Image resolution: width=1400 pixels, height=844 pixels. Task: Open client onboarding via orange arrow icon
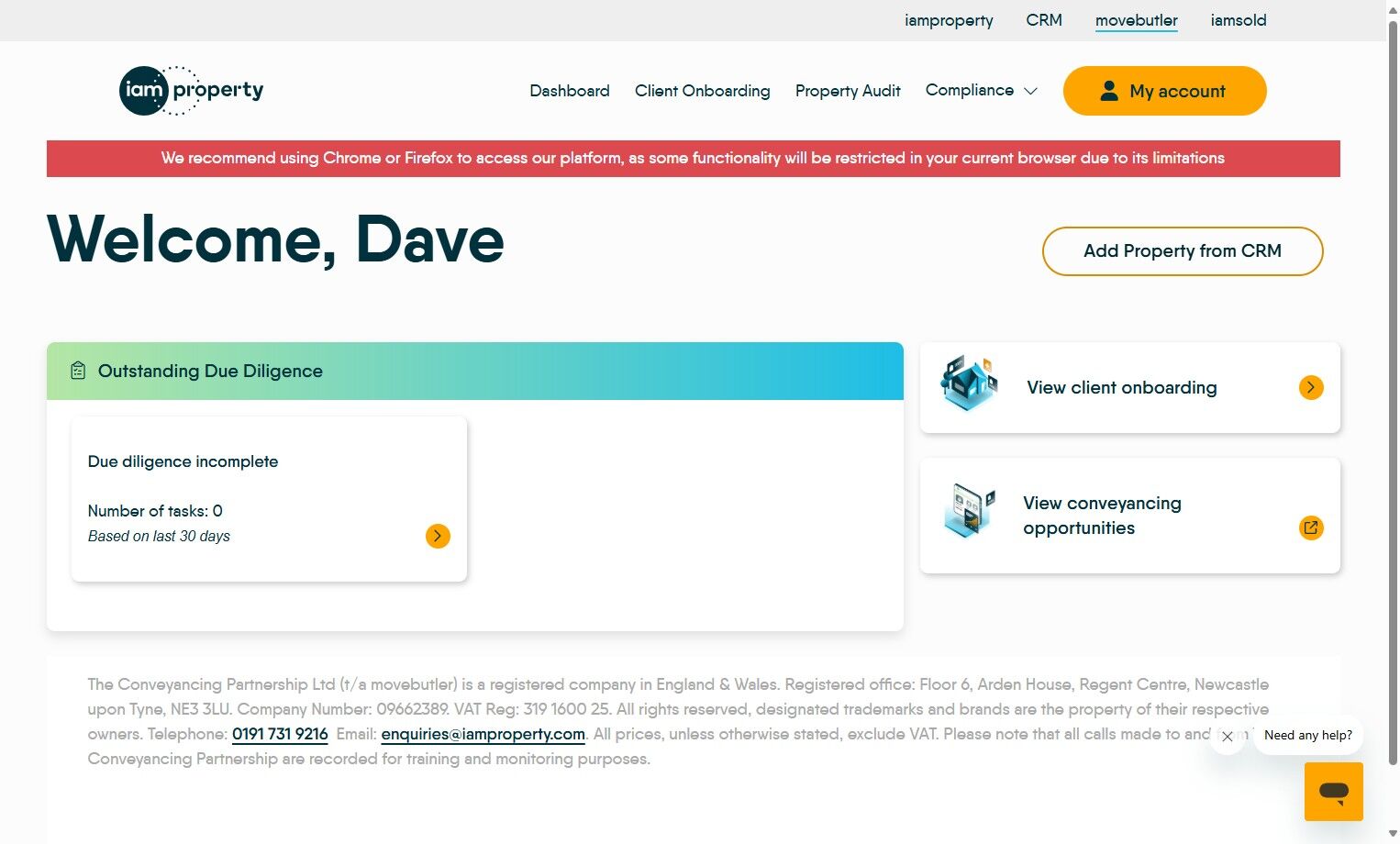tap(1311, 387)
